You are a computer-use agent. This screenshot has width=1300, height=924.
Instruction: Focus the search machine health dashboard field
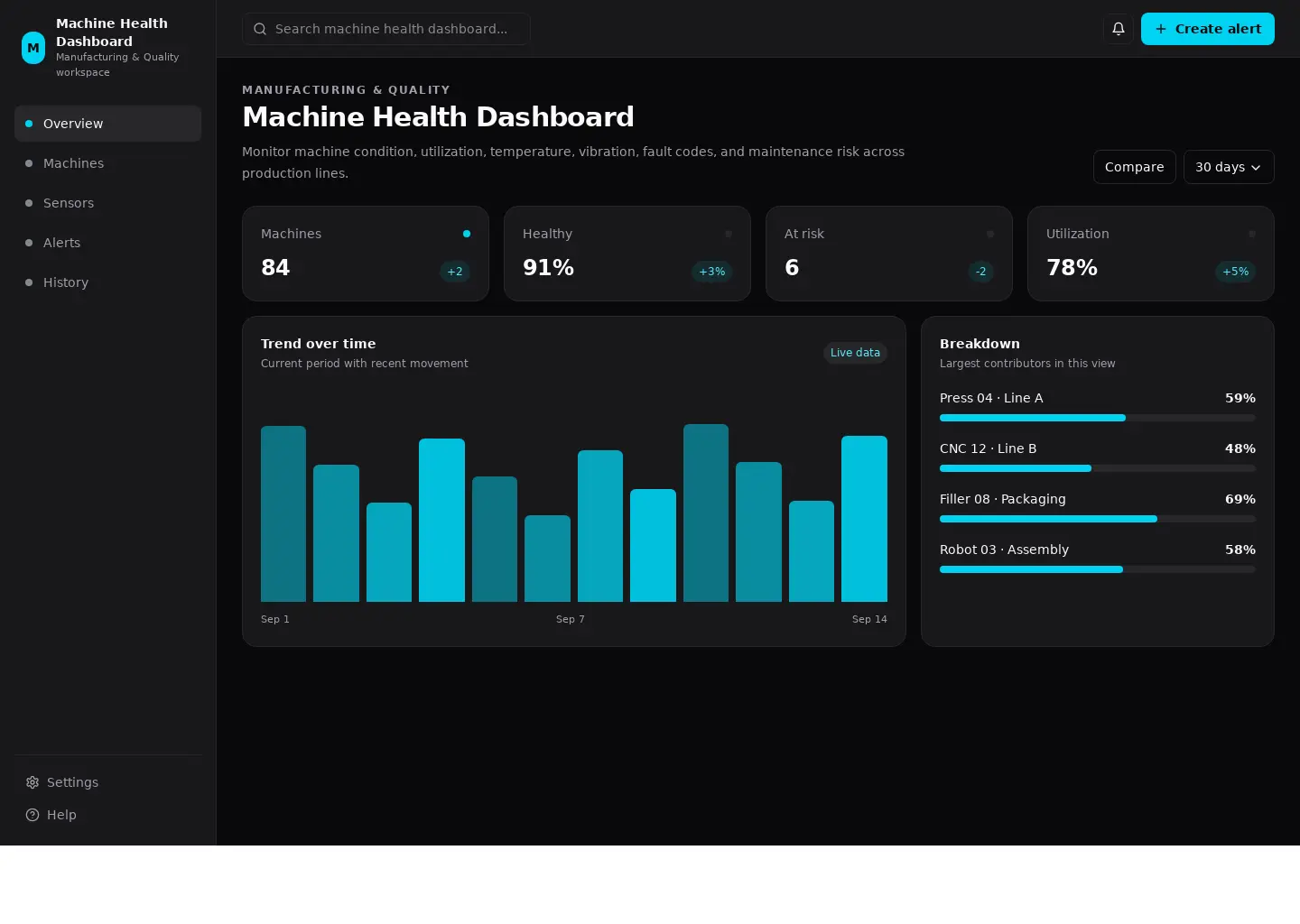[386, 29]
